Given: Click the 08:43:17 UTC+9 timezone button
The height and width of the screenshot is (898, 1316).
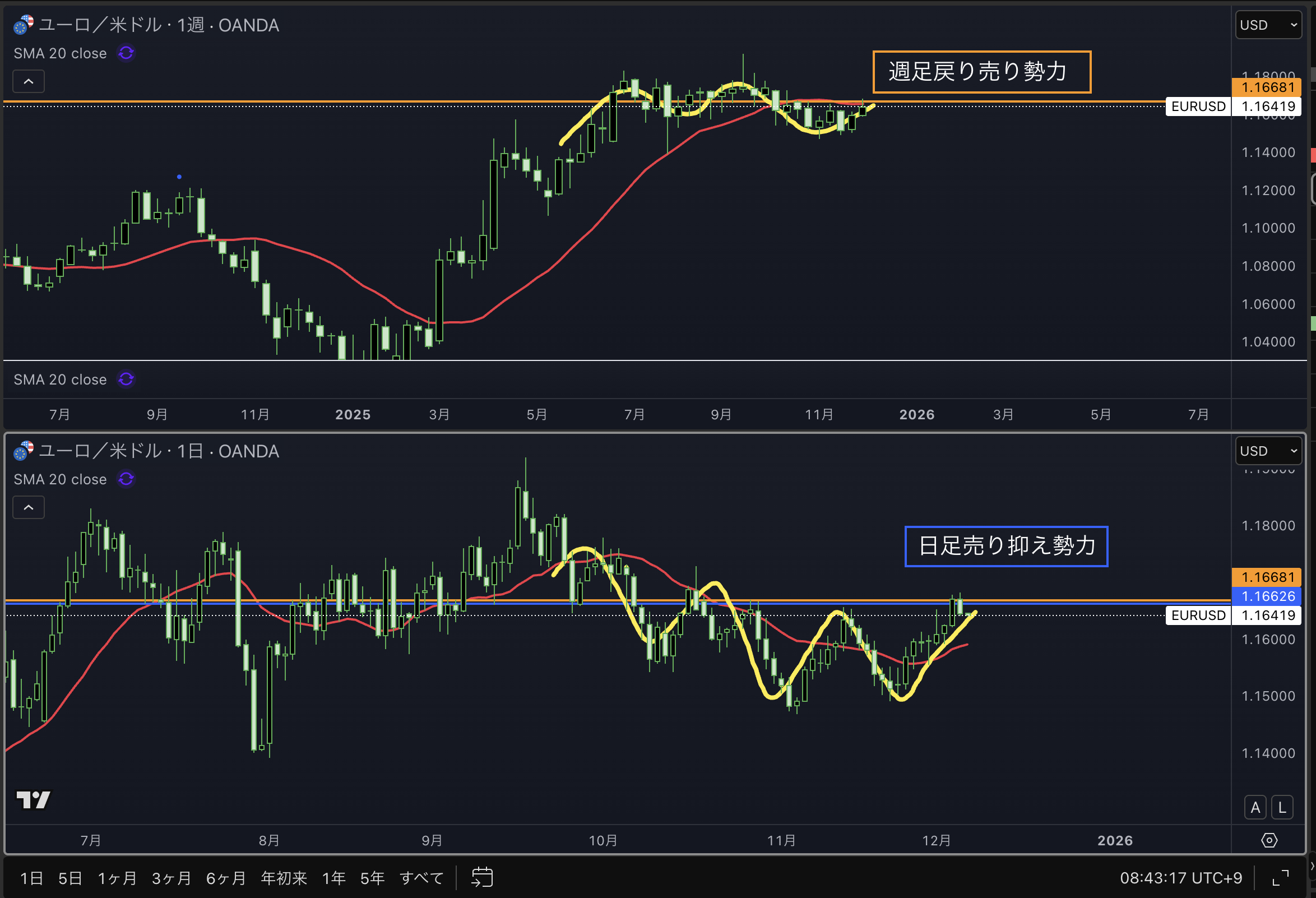Looking at the screenshot, I should point(1181,878).
